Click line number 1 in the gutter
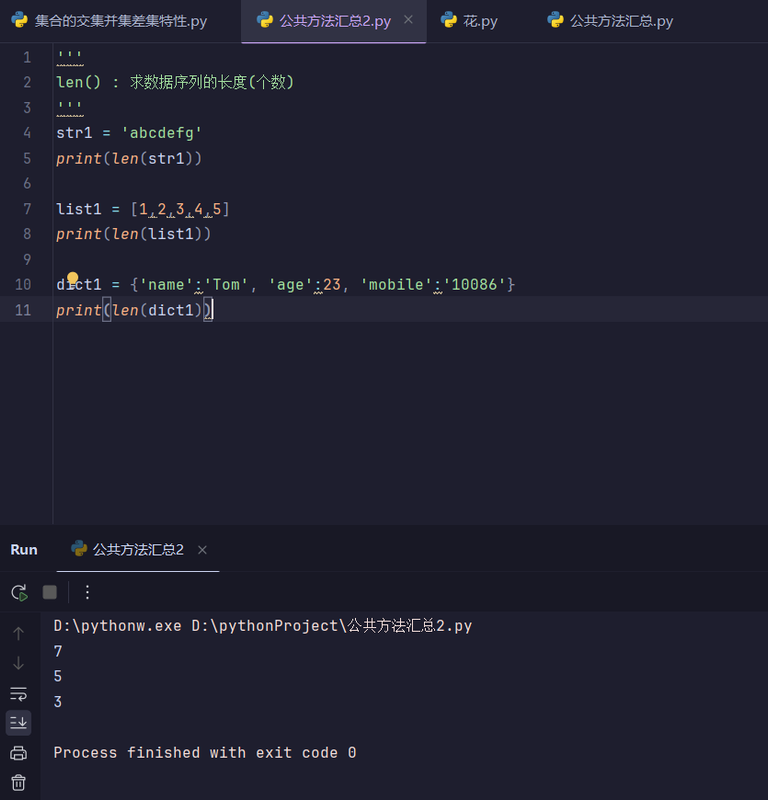 click(27, 57)
